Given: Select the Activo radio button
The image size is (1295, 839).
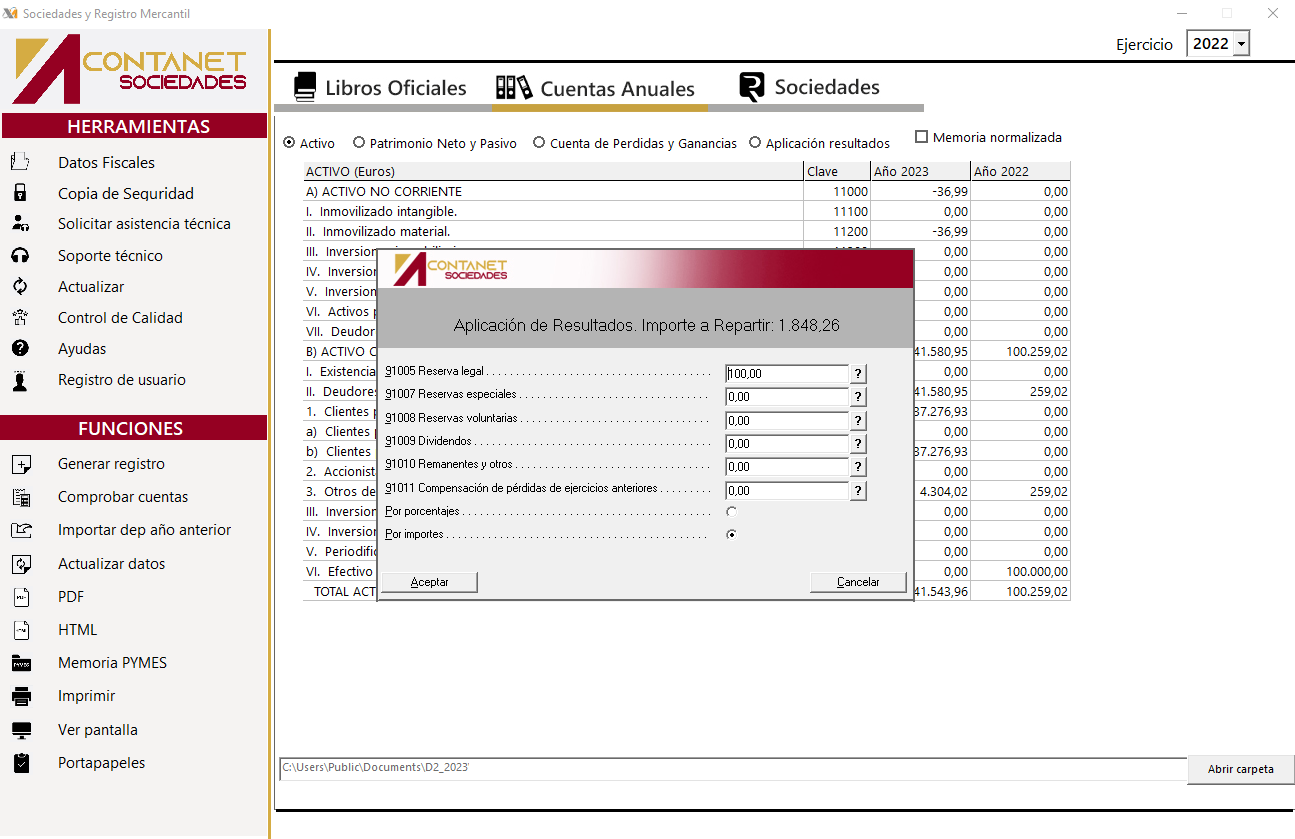Looking at the screenshot, I should click(290, 143).
